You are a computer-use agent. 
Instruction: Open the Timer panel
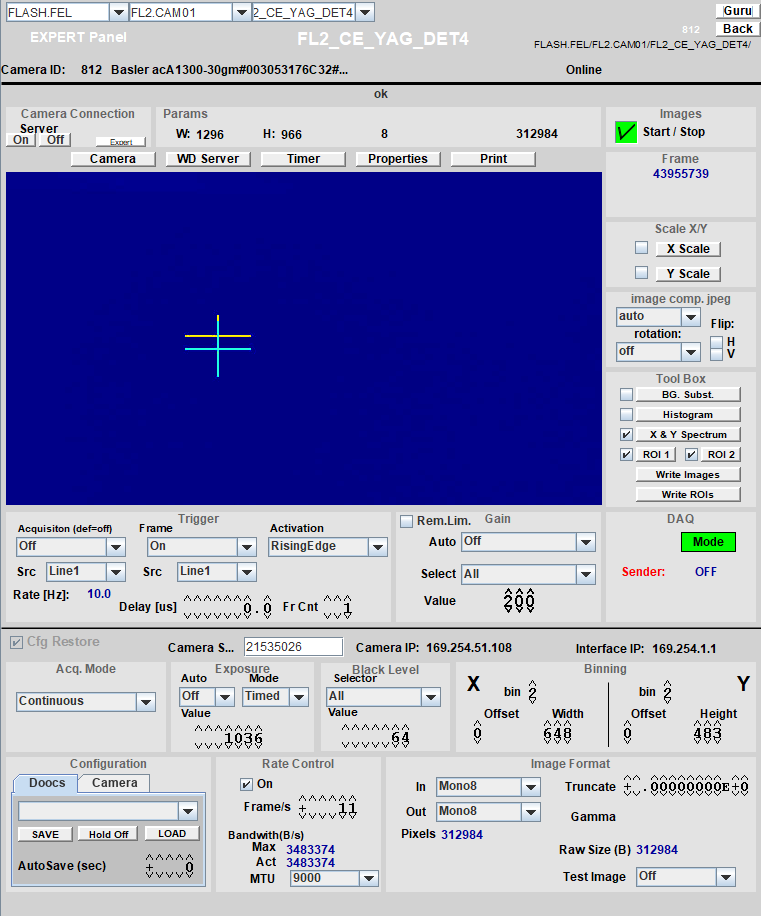coord(303,159)
